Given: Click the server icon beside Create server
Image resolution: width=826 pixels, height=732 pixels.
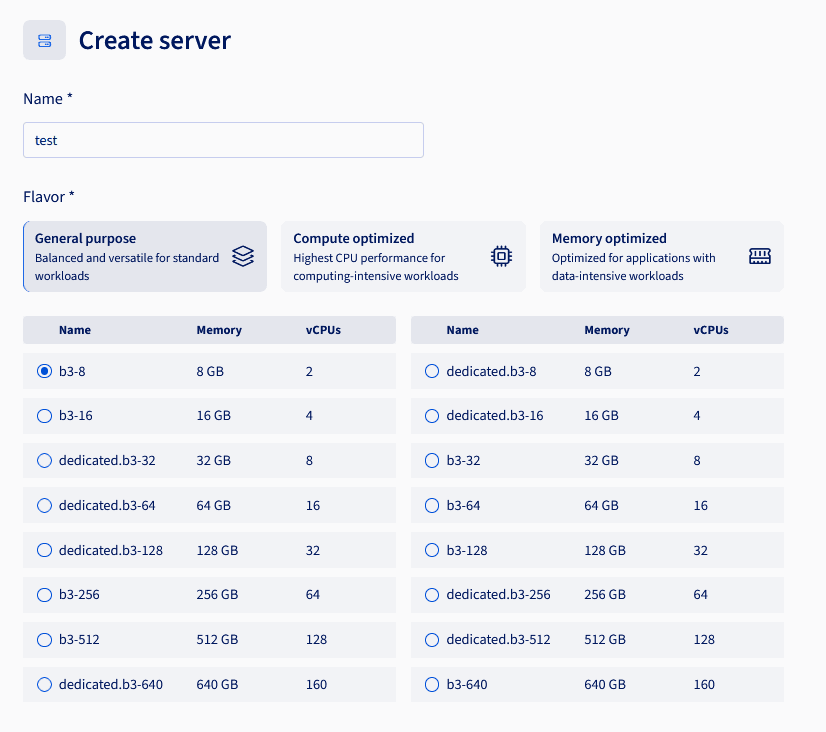Looking at the screenshot, I should tap(44, 40).
